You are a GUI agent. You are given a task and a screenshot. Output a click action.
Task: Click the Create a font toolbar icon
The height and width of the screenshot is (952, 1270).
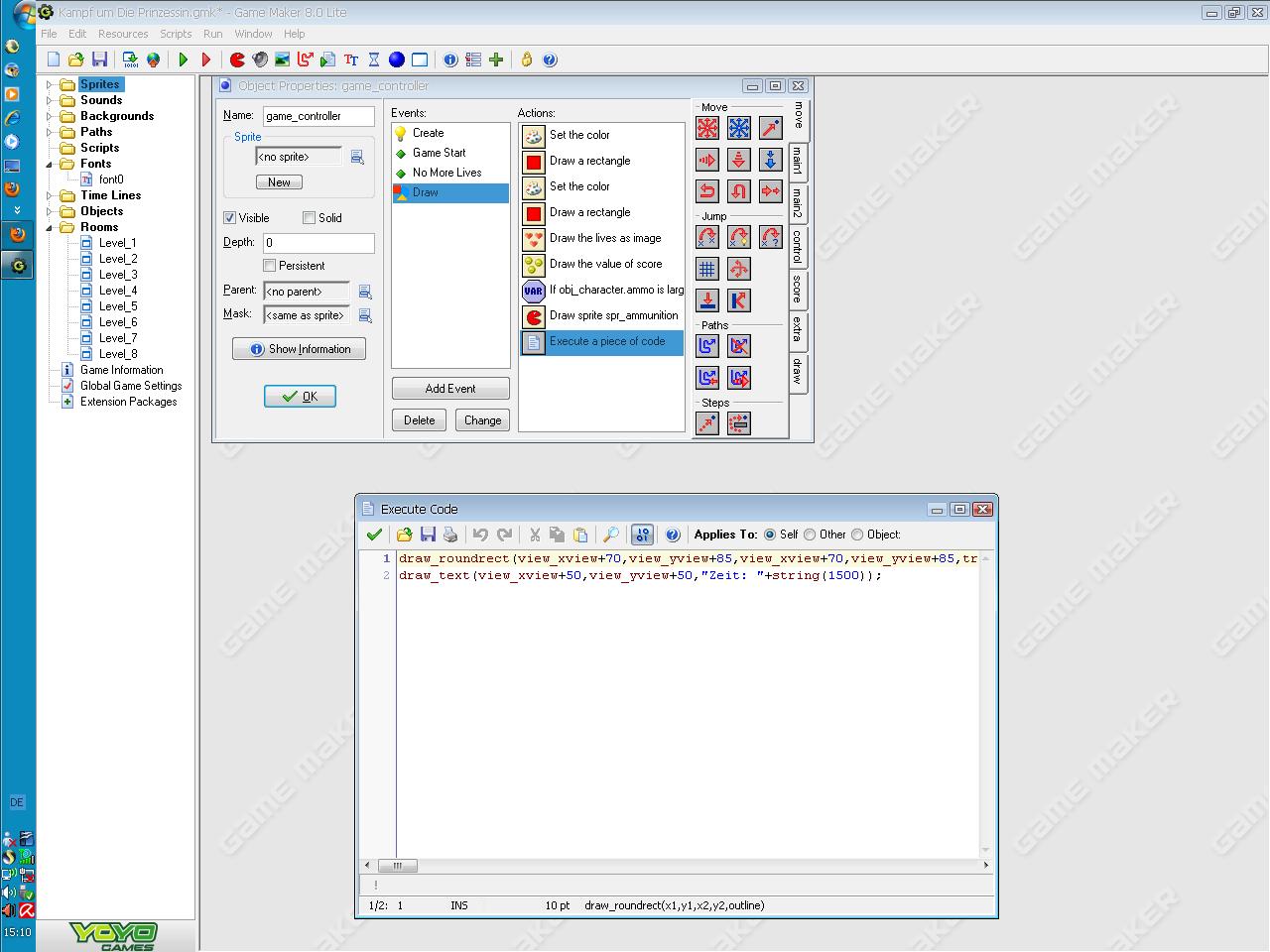pos(350,59)
